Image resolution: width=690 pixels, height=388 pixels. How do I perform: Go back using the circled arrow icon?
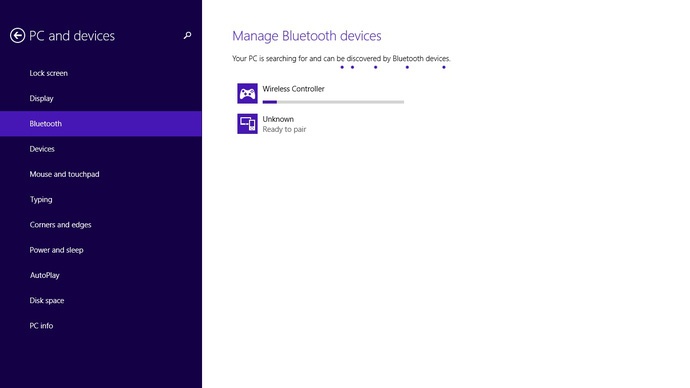pos(17,36)
